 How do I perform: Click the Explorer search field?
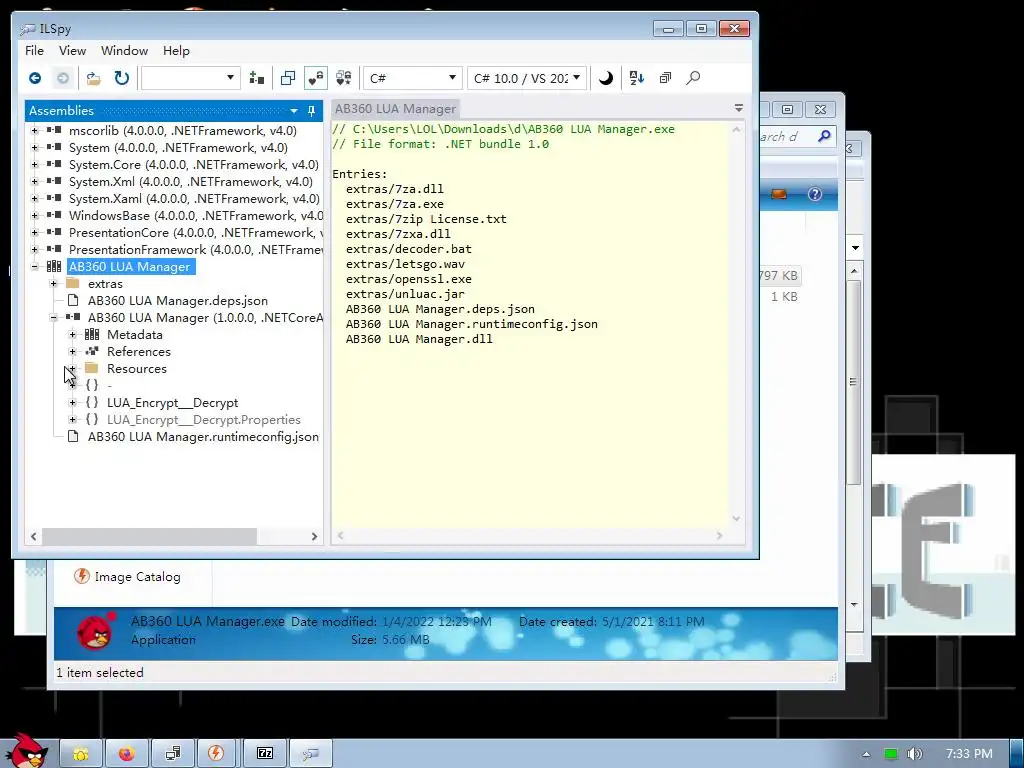point(797,136)
